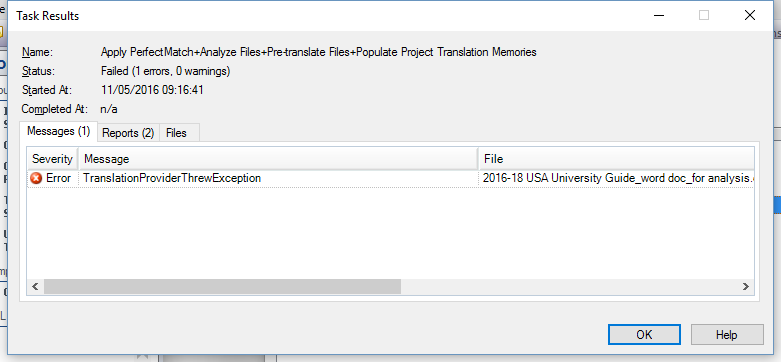Click the File column header
781x362 pixels.
(x=616, y=159)
